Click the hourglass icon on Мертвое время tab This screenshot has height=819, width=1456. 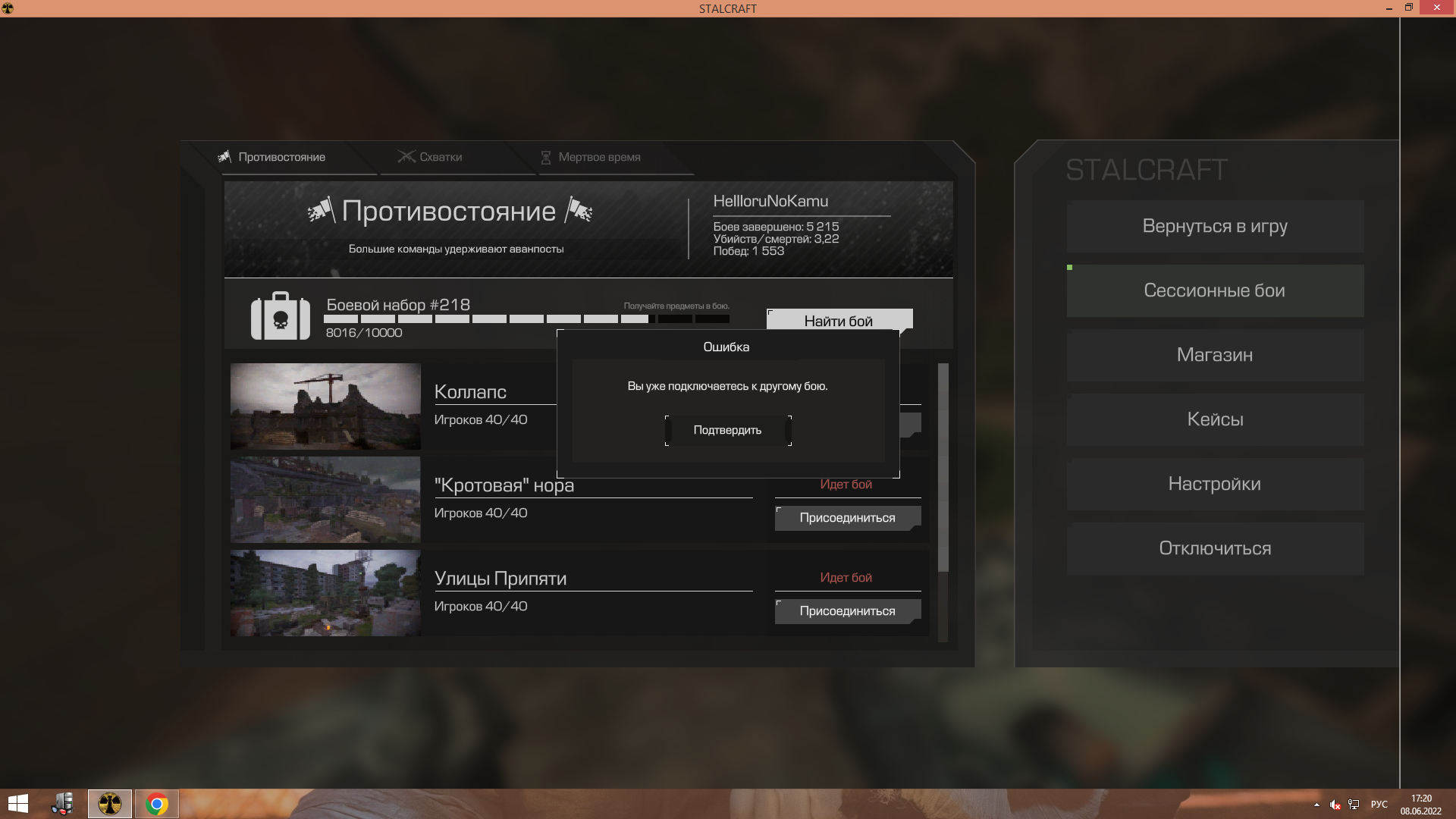pyautogui.click(x=546, y=157)
